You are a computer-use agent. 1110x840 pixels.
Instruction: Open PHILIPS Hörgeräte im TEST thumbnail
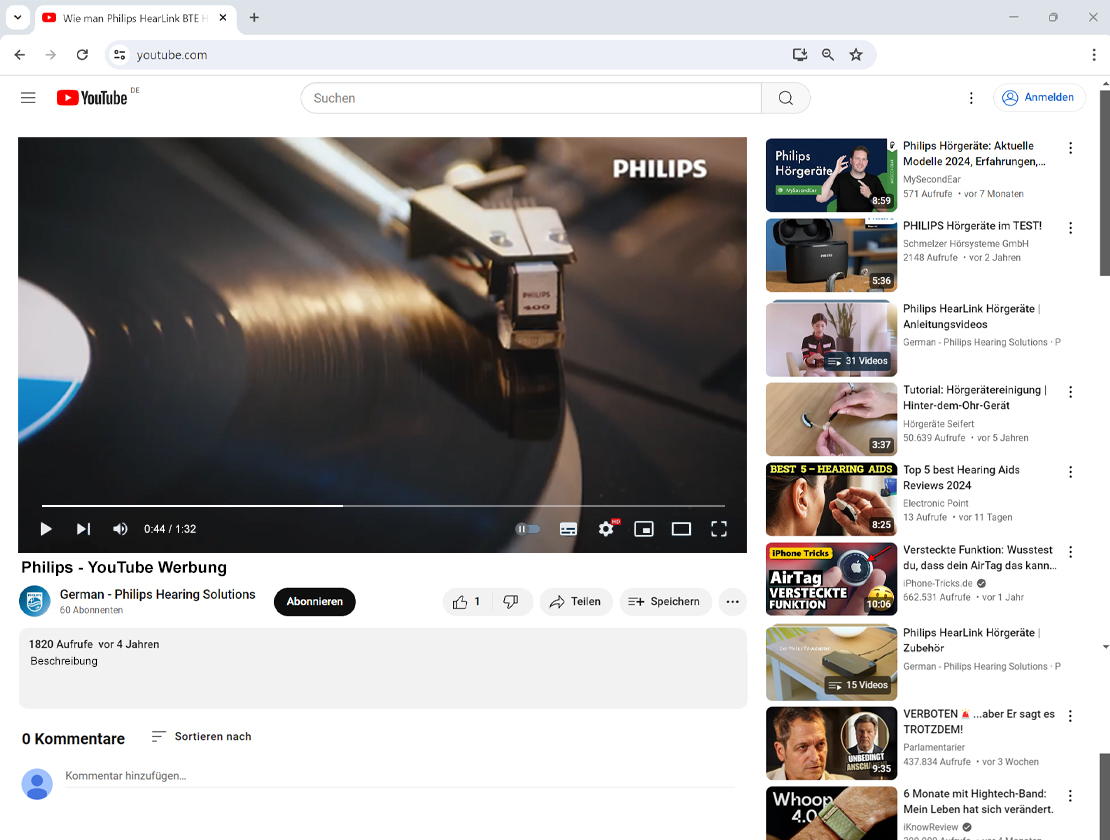point(831,255)
